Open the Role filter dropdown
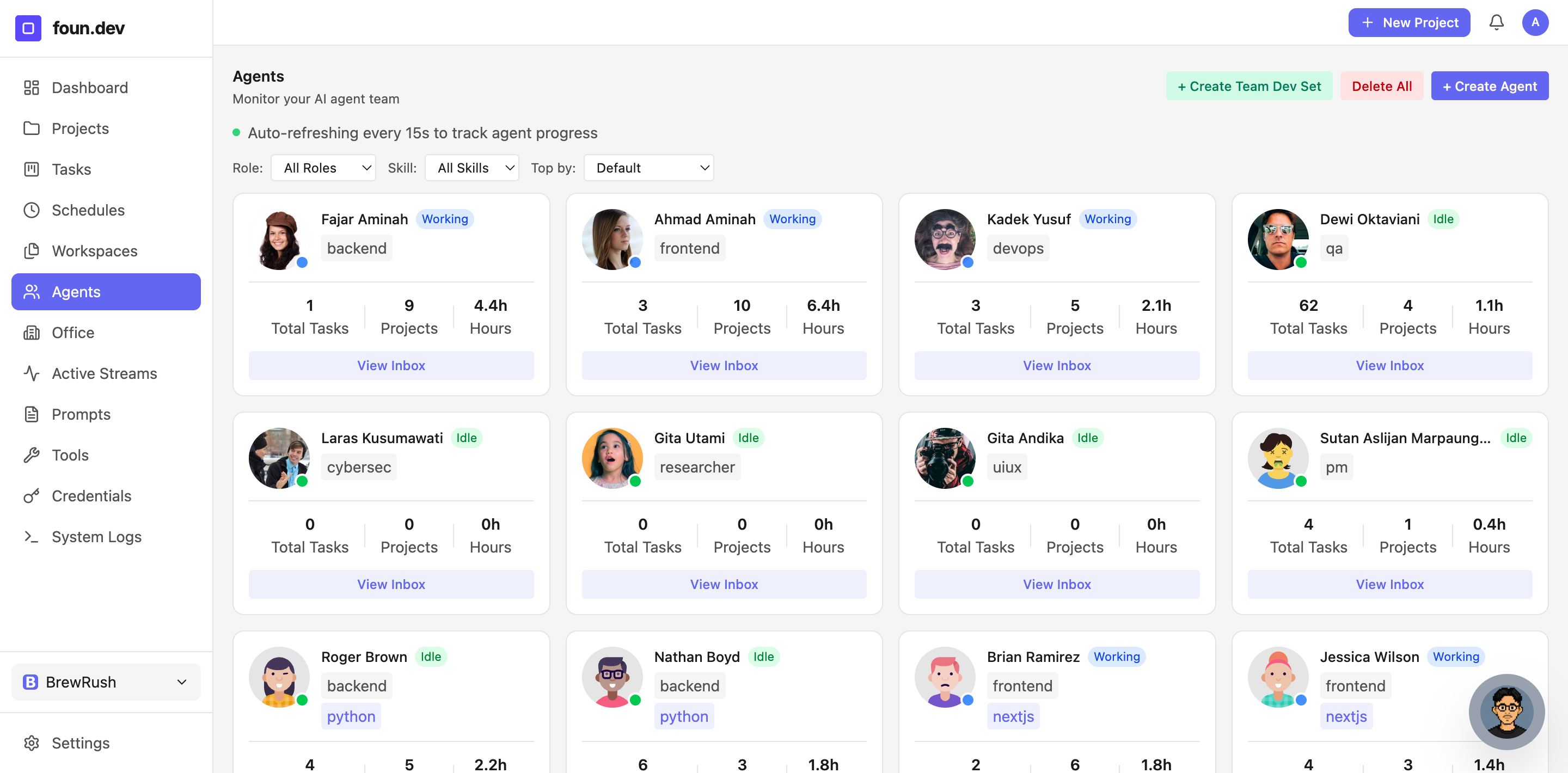This screenshot has width=1568, height=773. pos(323,168)
